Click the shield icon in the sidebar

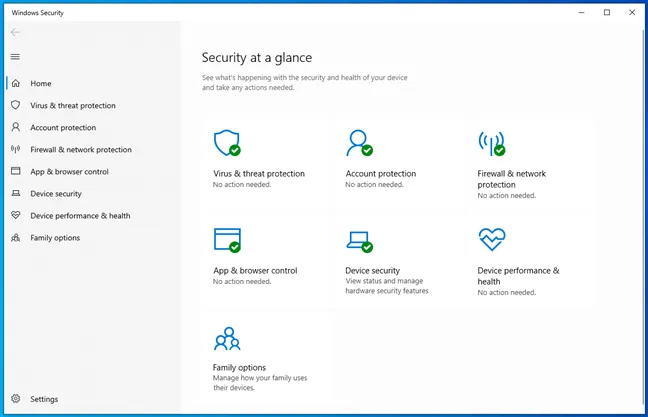[16, 105]
